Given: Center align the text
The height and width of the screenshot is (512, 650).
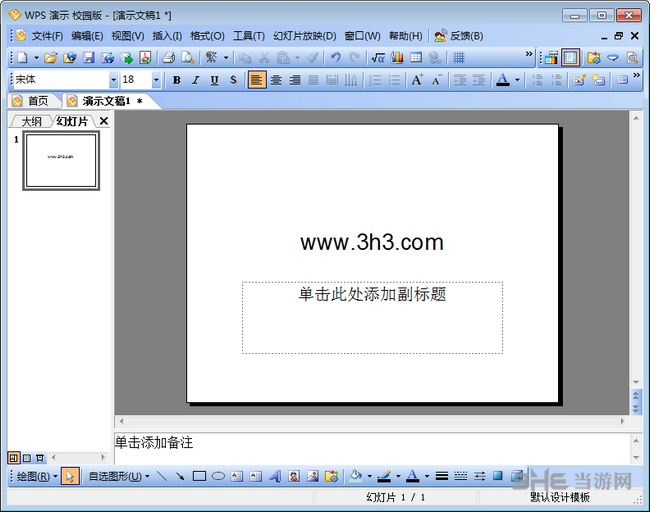Looking at the screenshot, I should click(276, 80).
